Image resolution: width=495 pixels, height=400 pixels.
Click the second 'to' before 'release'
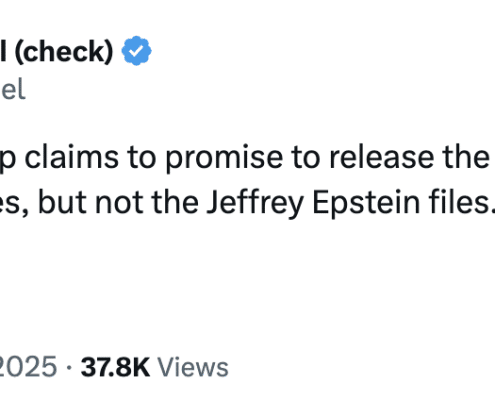point(306,158)
